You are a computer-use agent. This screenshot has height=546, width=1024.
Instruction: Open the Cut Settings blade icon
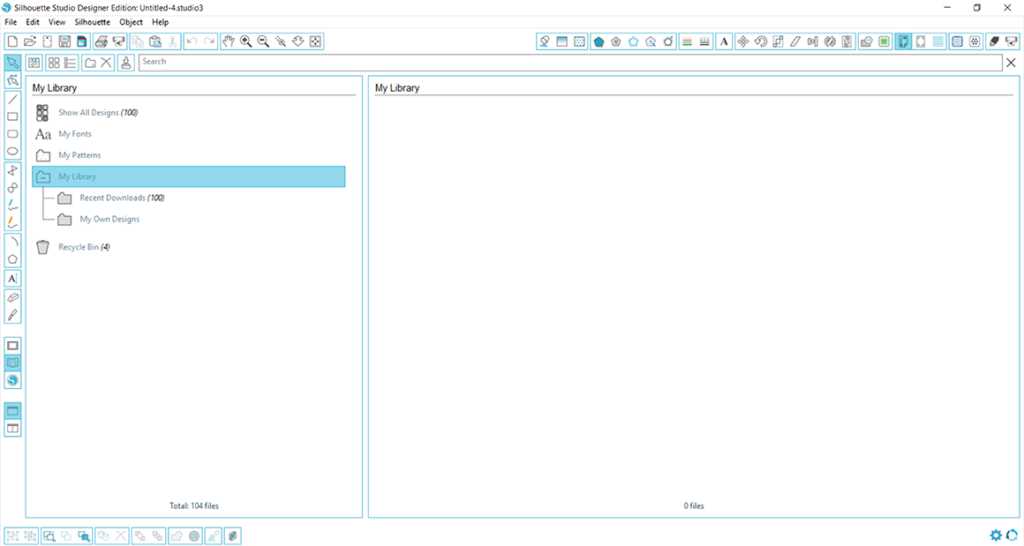click(994, 41)
